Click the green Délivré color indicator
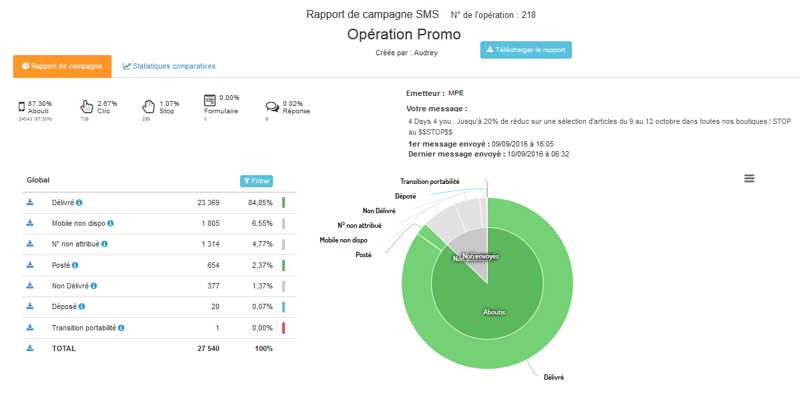This screenshot has width=800, height=393. click(x=283, y=203)
